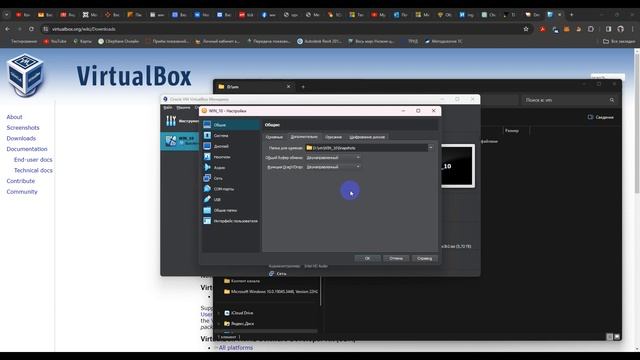Image resolution: width=640 pixels, height=360 pixels.
Task: Reload the browser page
Action: point(31,29)
